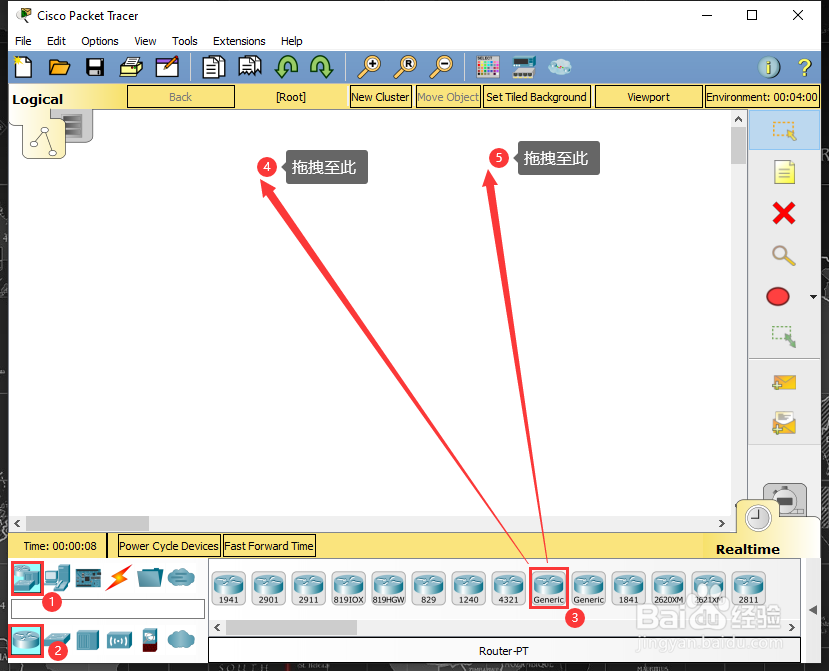Pick the 2911 router
This screenshot has width=829, height=671.
(309, 588)
